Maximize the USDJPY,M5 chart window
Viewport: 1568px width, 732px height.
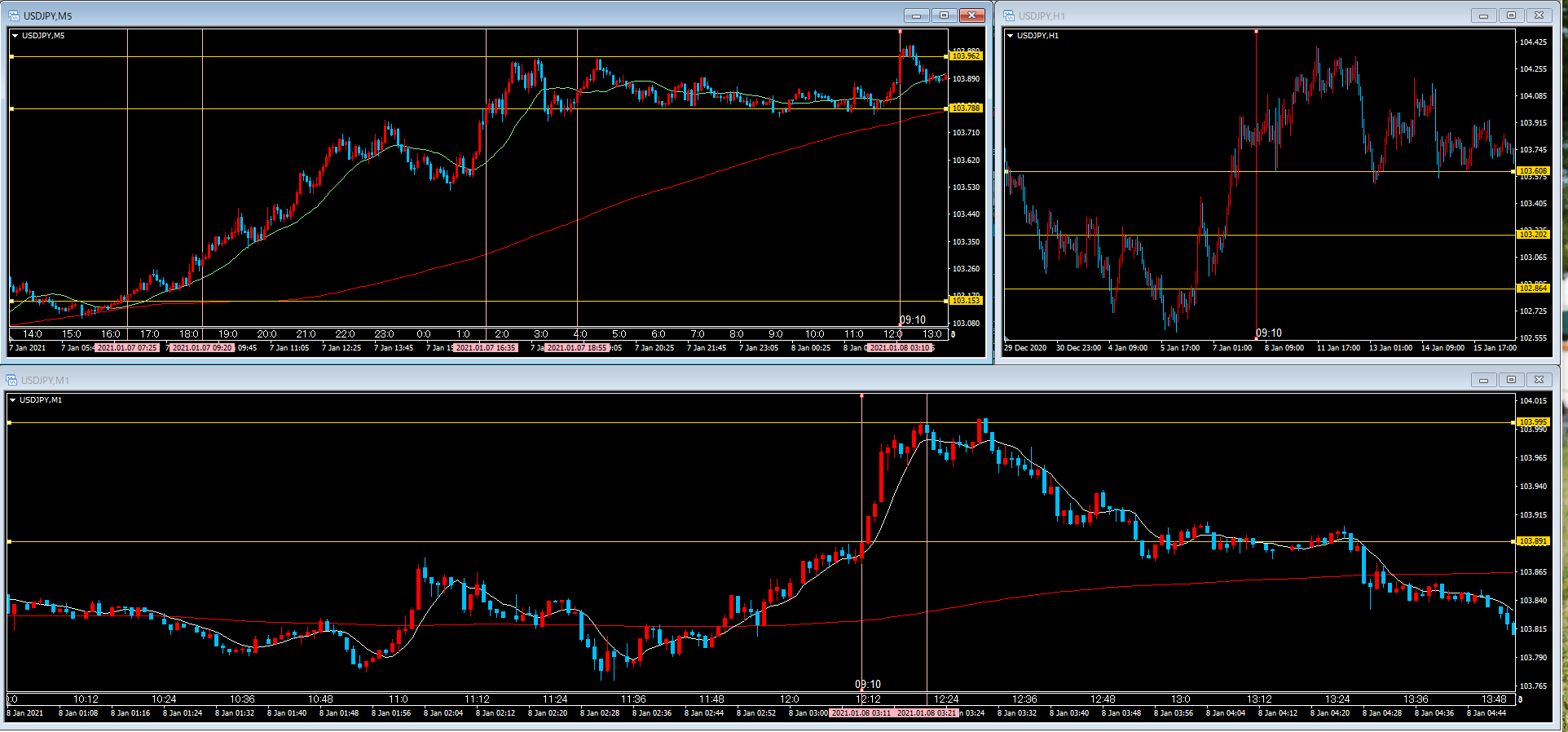click(944, 15)
